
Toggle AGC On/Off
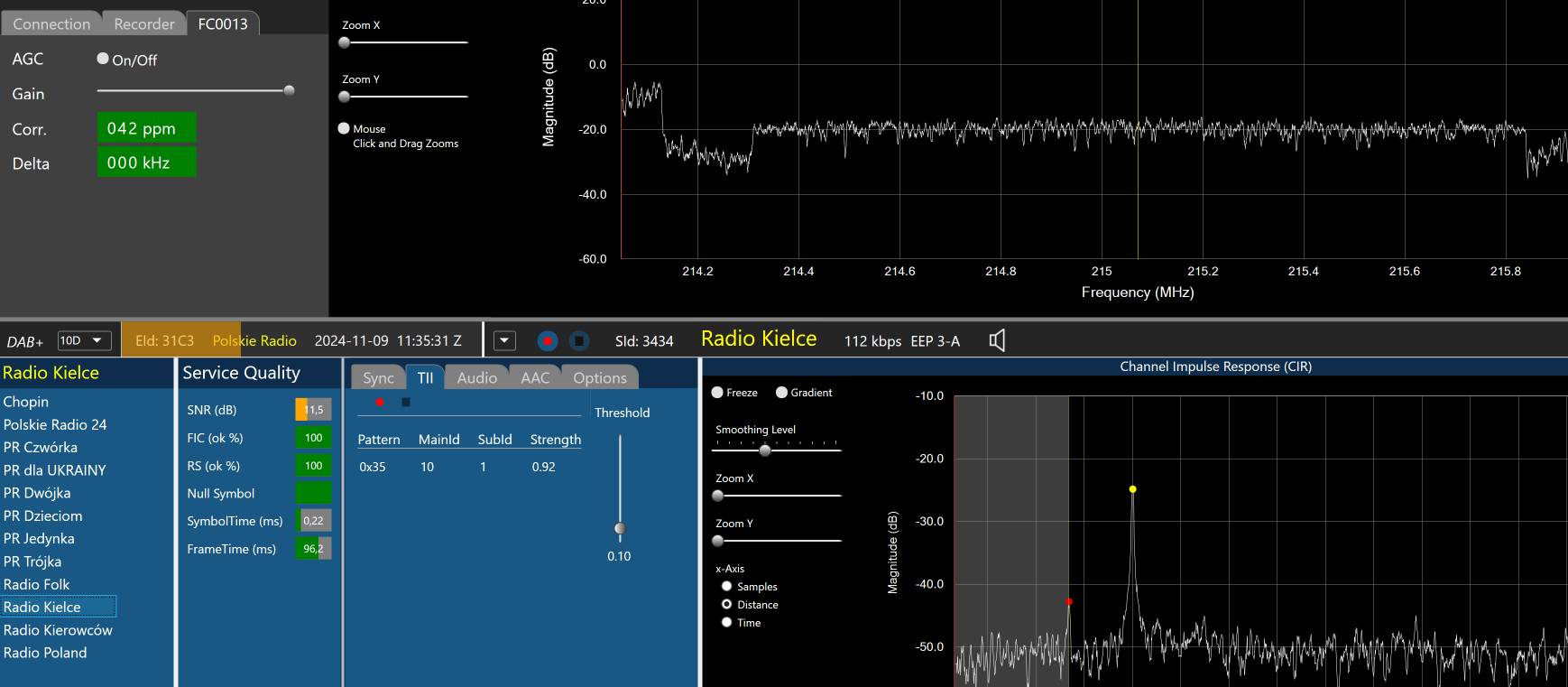tap(103, 59)
